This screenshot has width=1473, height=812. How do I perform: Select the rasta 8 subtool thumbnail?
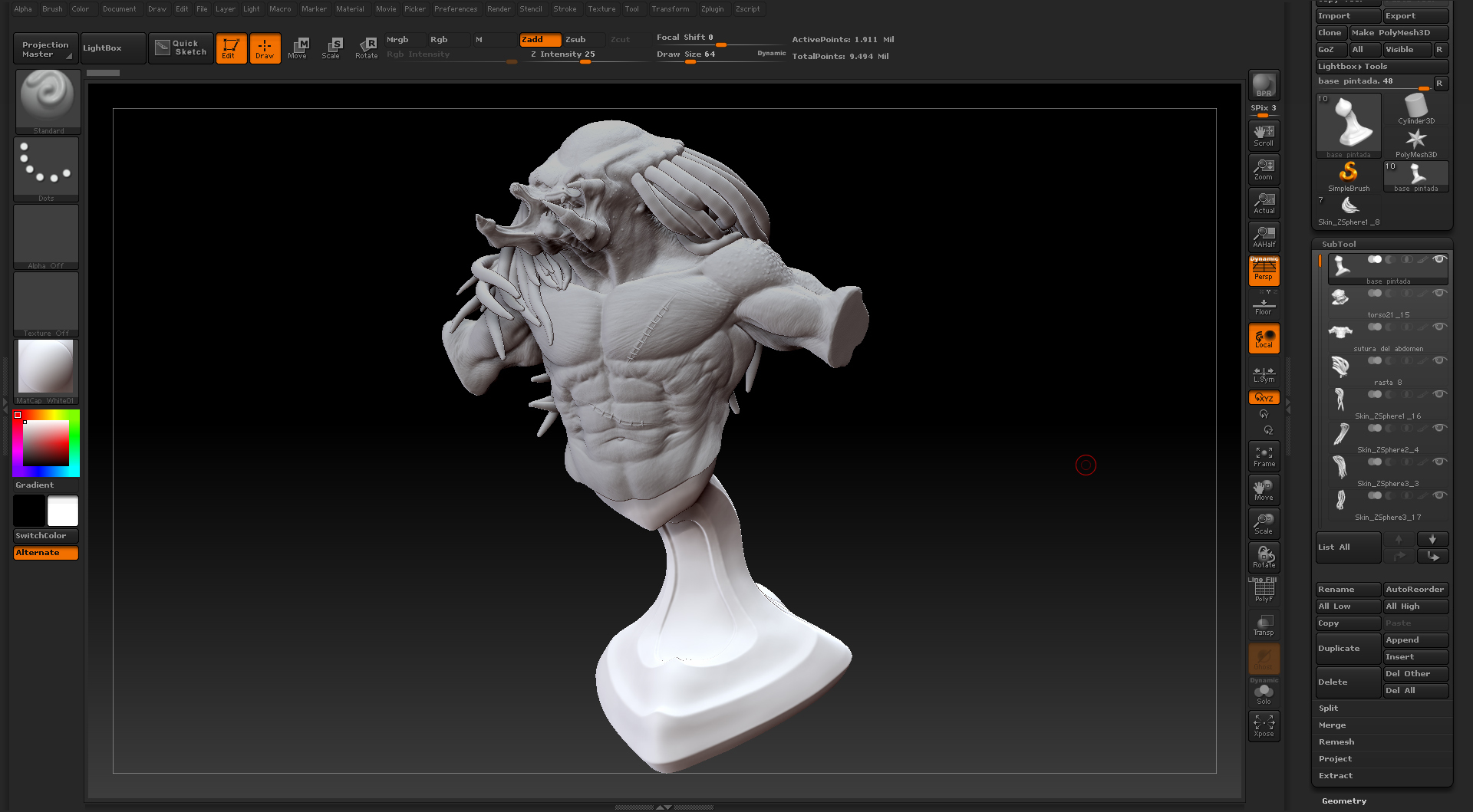tap(1340, 366)
